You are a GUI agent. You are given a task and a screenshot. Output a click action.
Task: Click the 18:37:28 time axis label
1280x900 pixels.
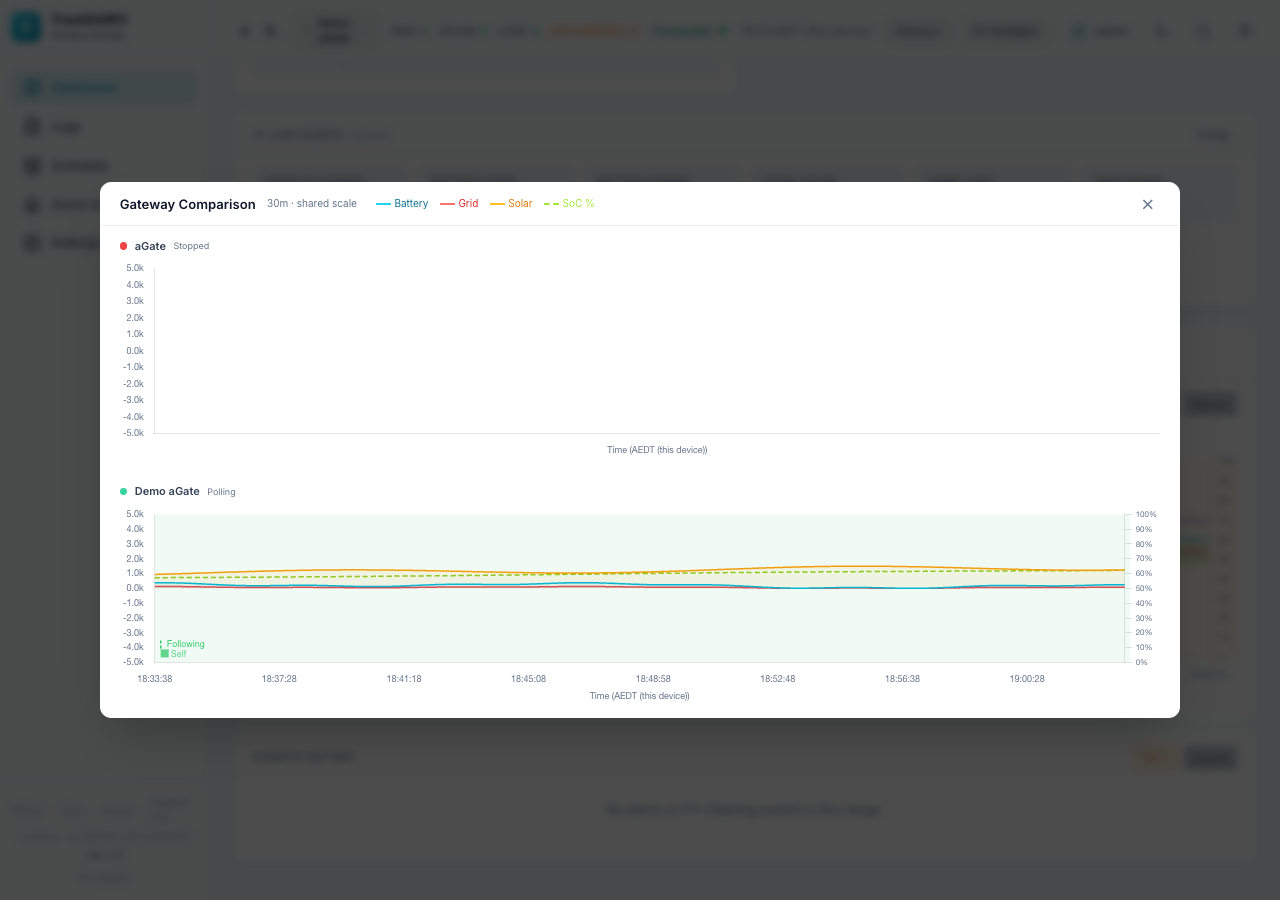point(280,679)
